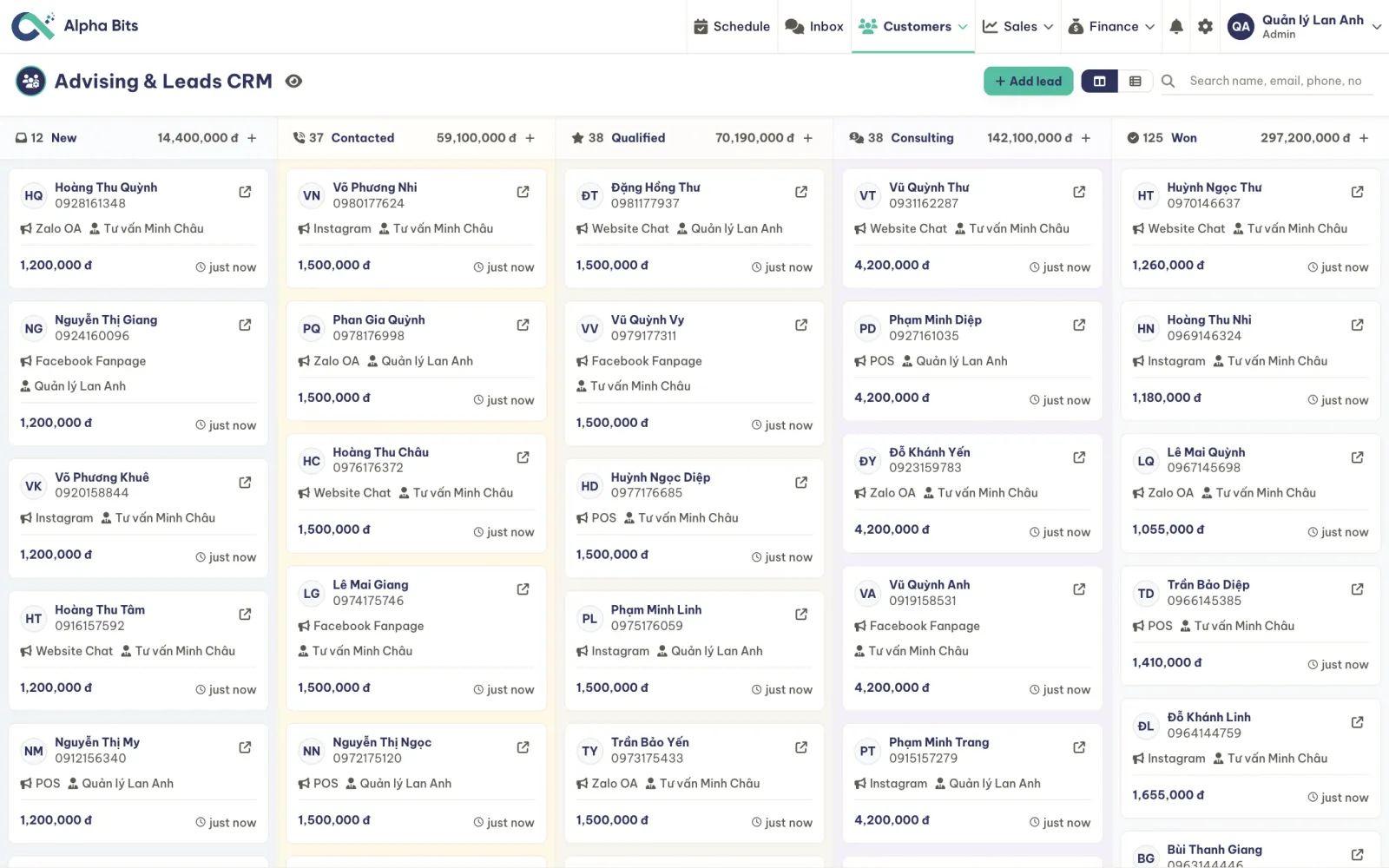Open Lê Mai Giang external link icon

click(x=523, y=589)
